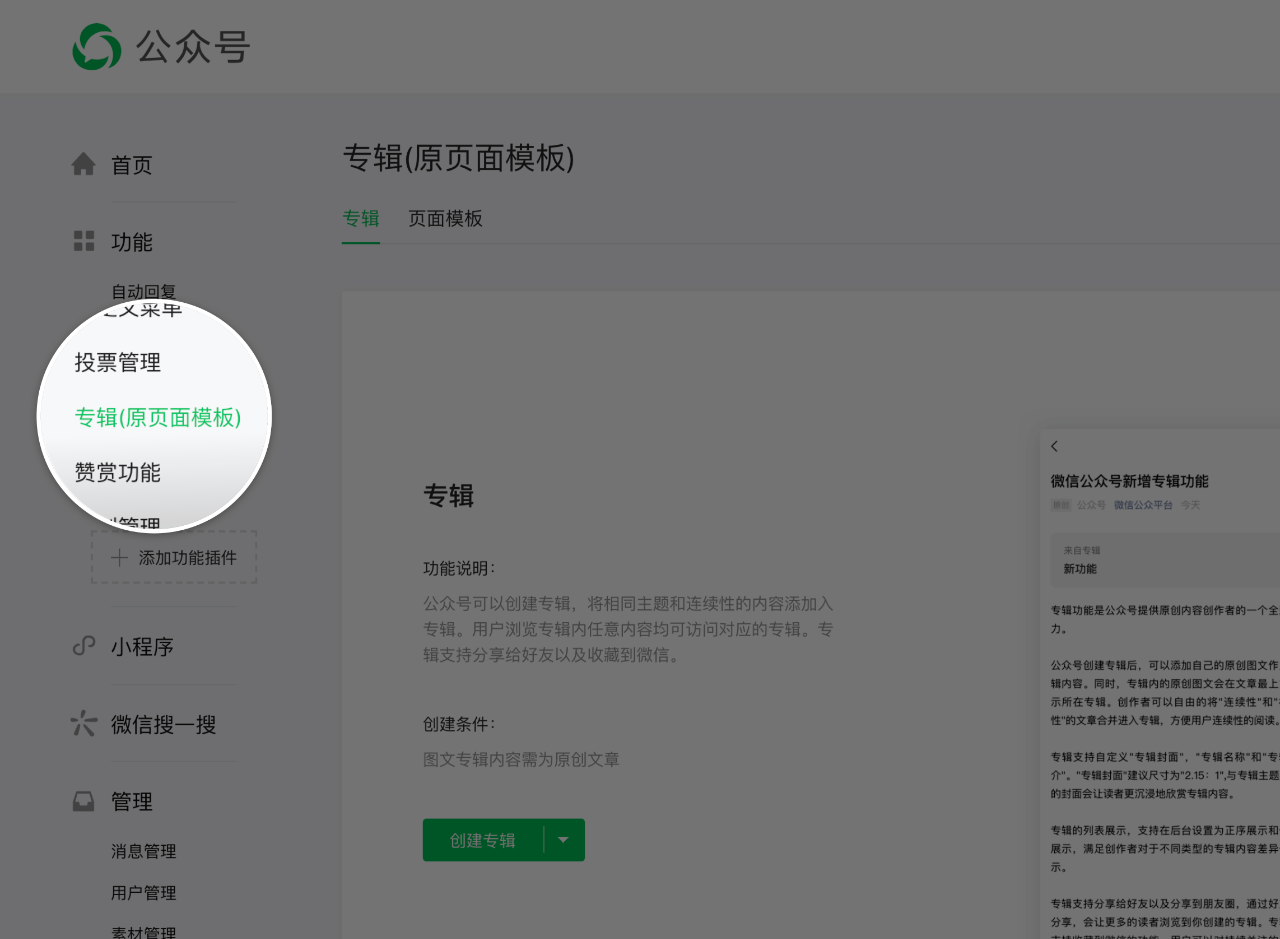
Task: Click the 首页 home icon in the sidebar
Action: (84, 164)
